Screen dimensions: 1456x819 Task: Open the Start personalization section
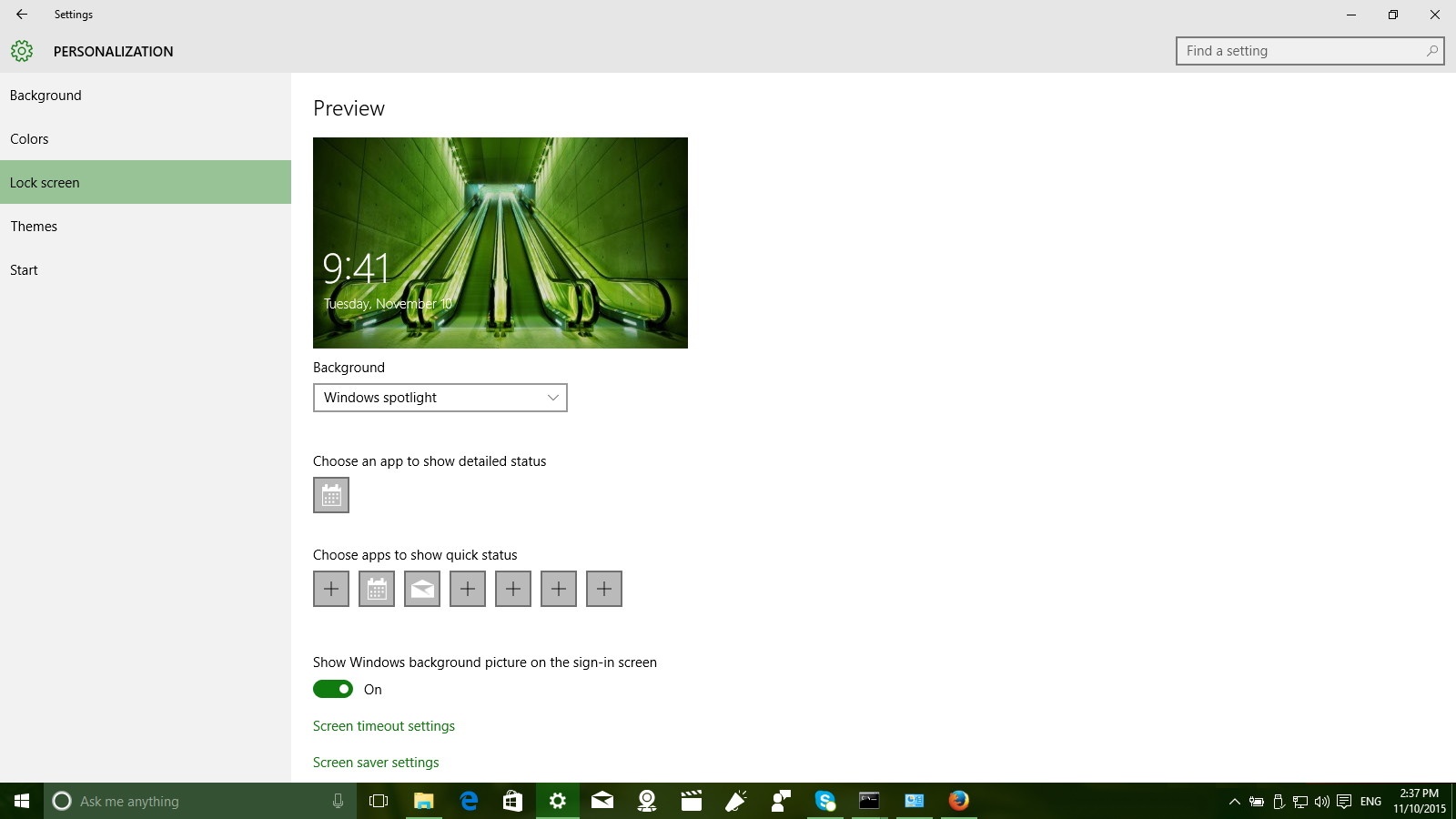146,270
